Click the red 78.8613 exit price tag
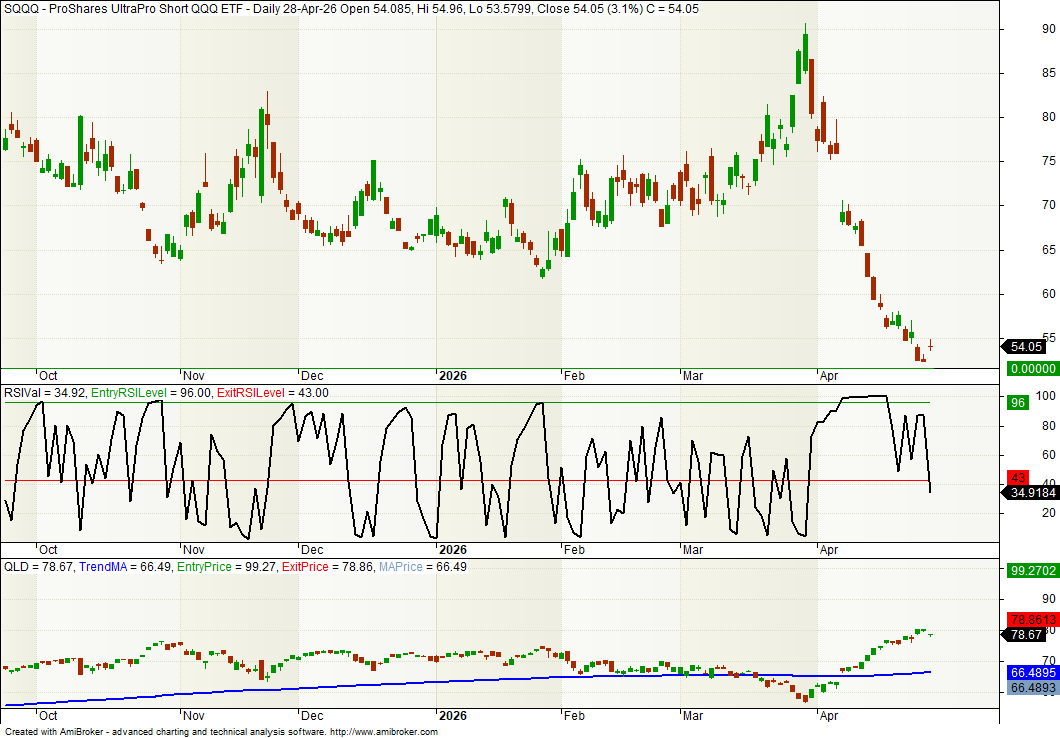 1030,620
